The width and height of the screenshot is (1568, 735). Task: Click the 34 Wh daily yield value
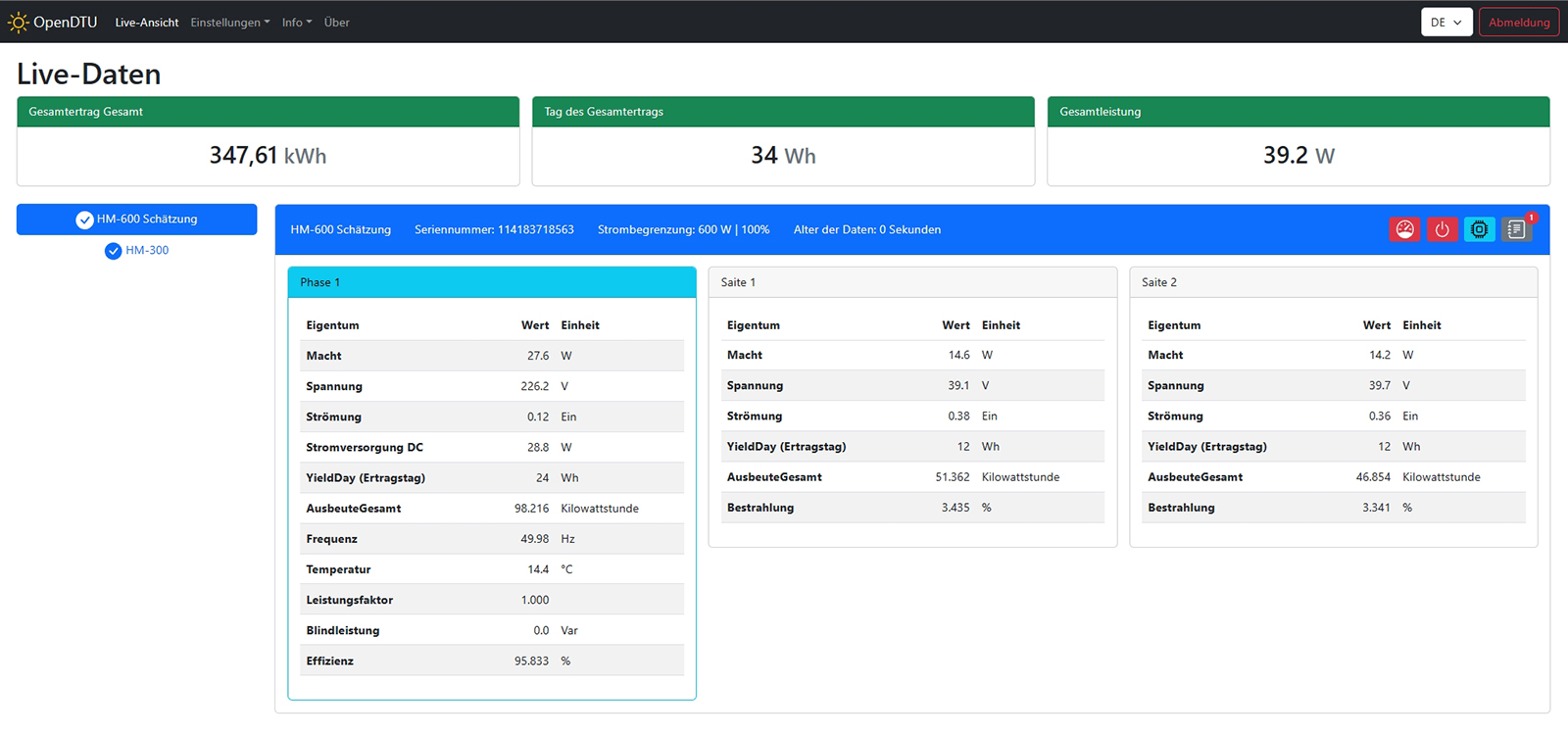(783, 156)
